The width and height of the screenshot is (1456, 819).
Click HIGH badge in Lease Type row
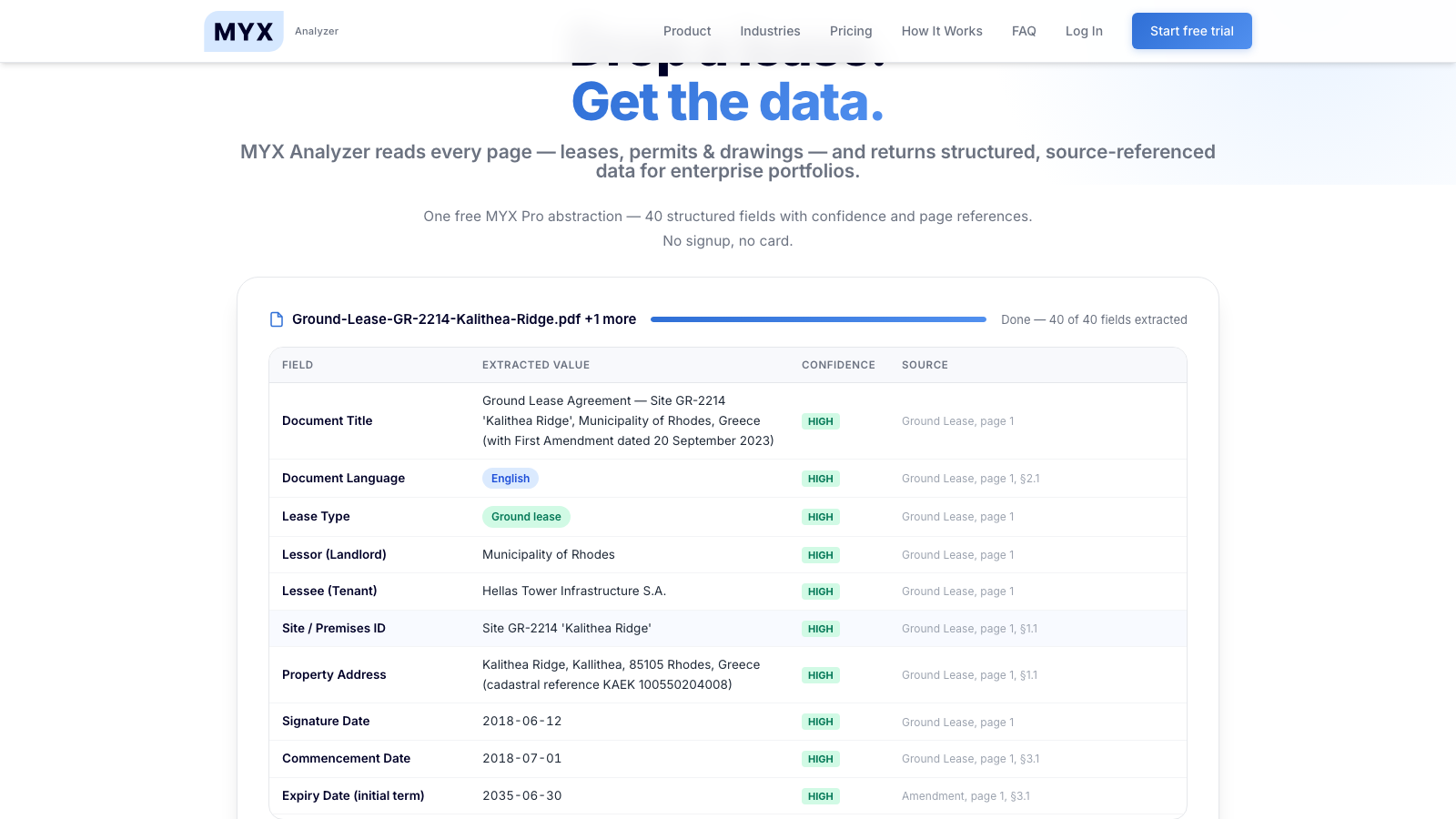[821, 517]
